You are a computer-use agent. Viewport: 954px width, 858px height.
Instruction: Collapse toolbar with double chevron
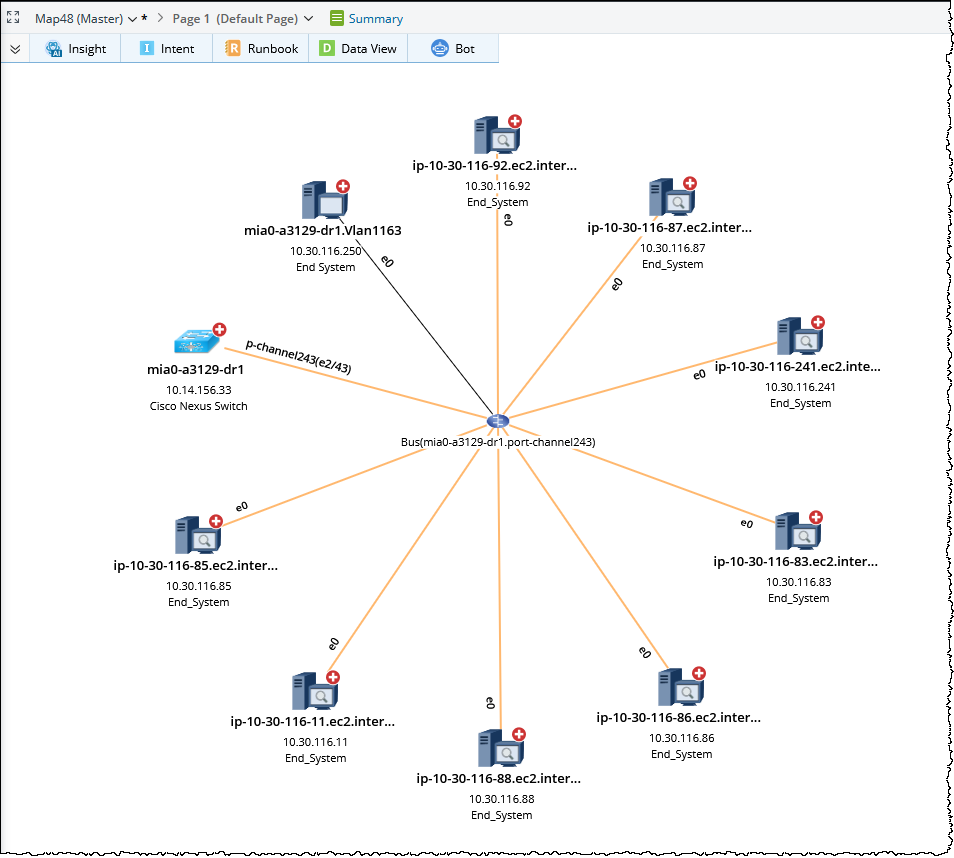point(15,49)
